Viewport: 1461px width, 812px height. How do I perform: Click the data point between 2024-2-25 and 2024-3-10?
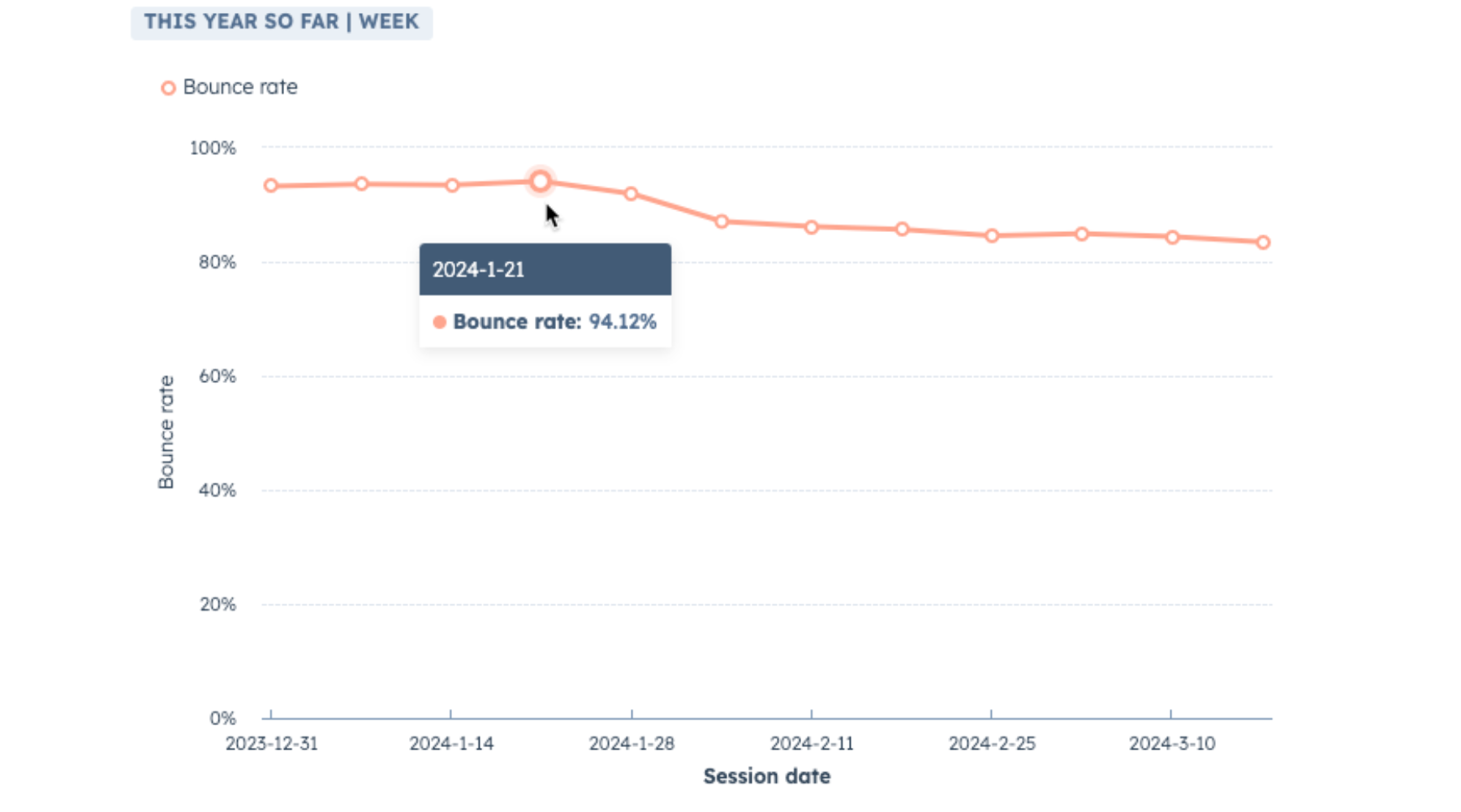[1082, 234]
